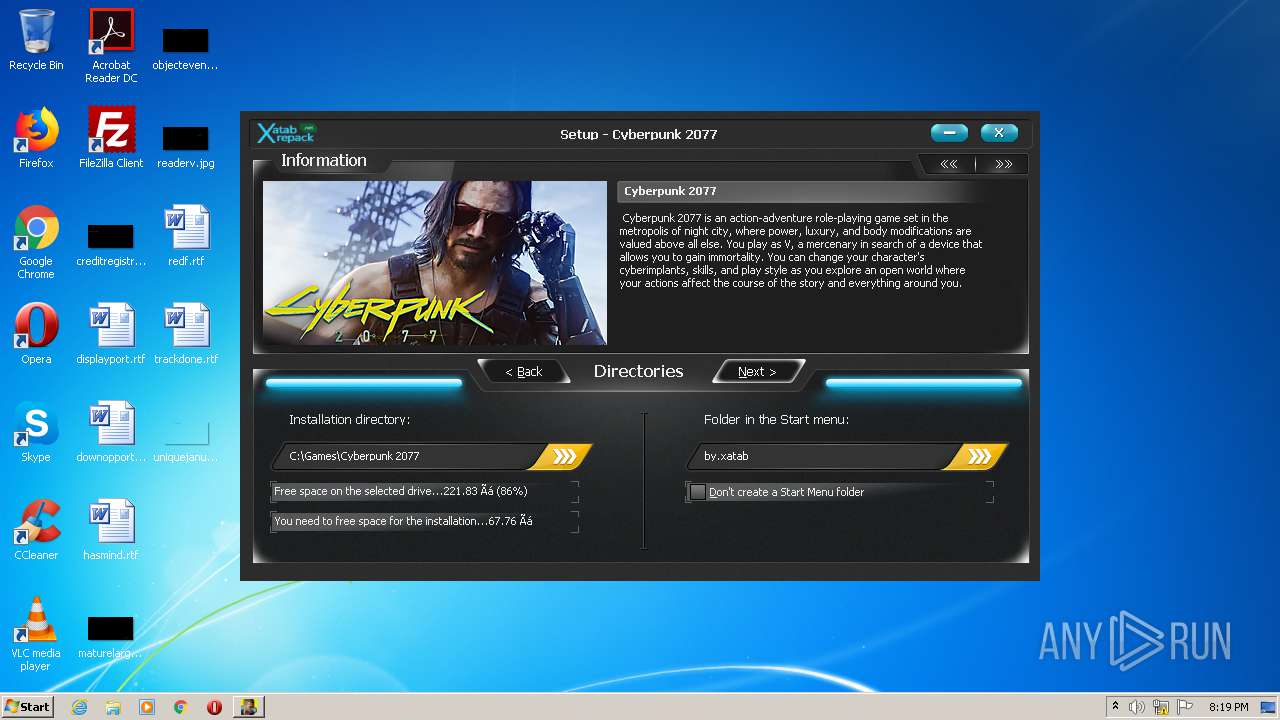Screen dimensions: 1280x720
Task: Open Google Chrome desktop shortcut
Action: (36, 242)
